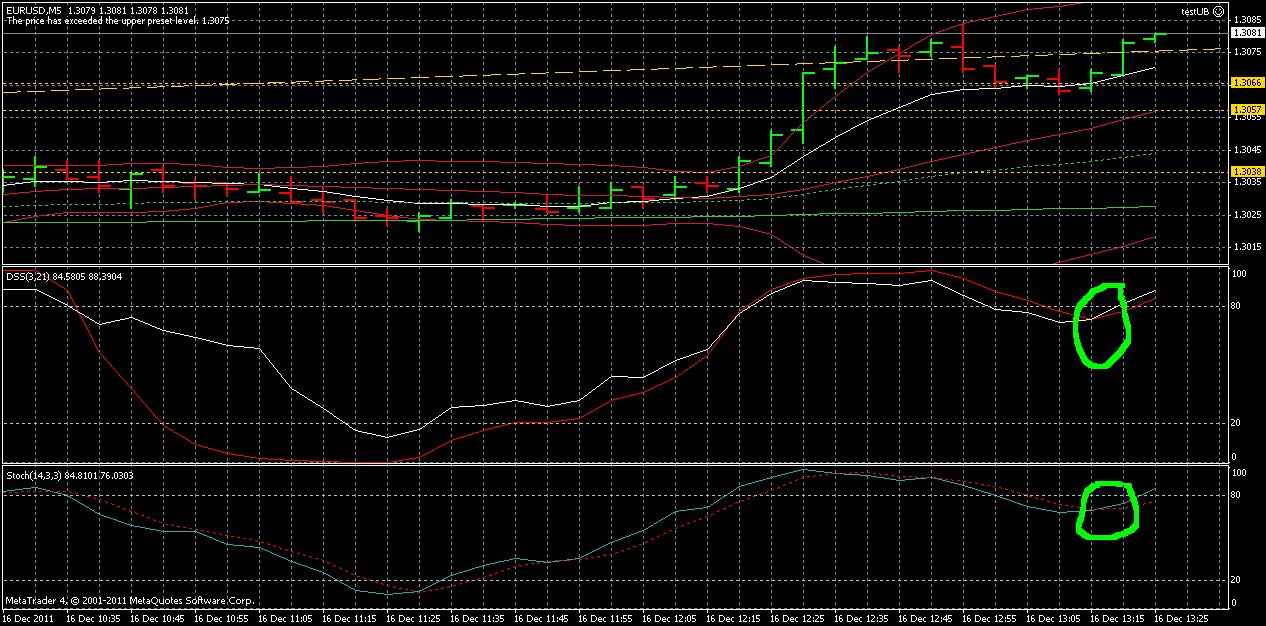Image resolution: width=1266 pixels, height=626 pixels.
Task: Click the 16 Dec 2011 leftmost date label
Action: [27, 618]
